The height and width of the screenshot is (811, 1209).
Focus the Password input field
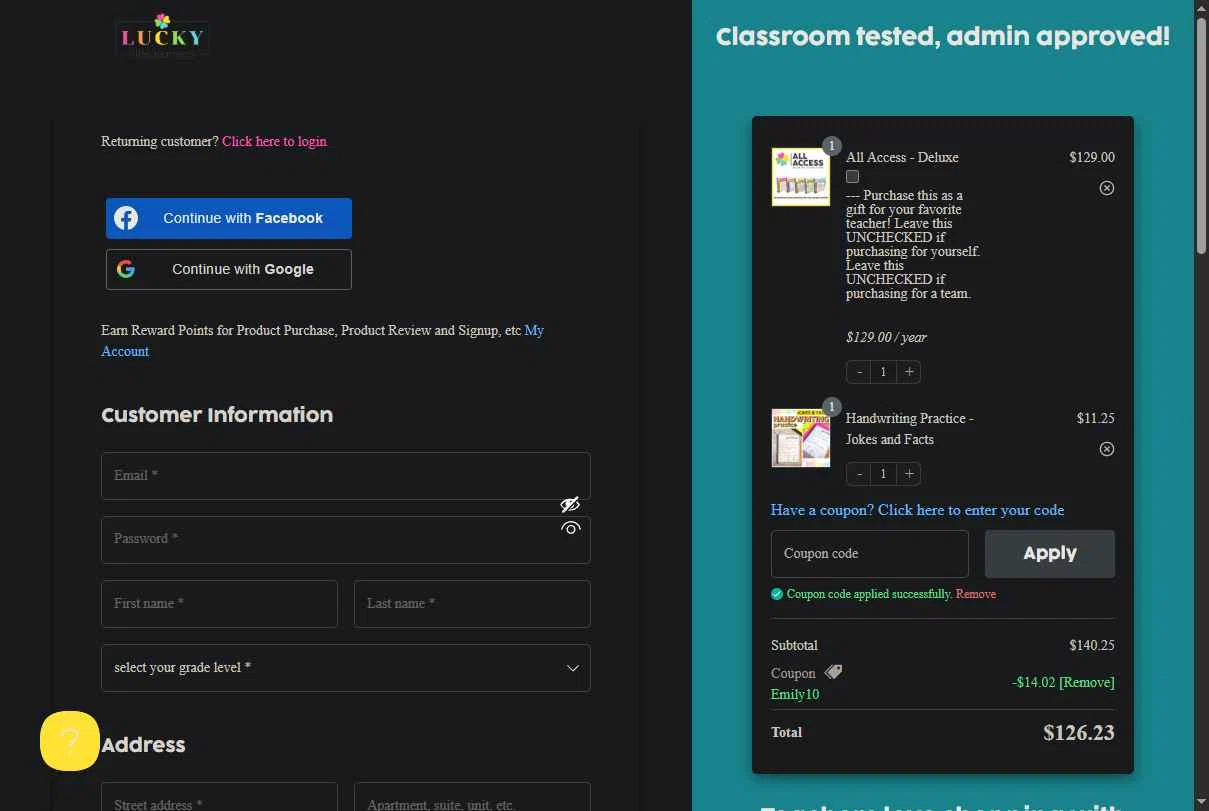point(346,540)
